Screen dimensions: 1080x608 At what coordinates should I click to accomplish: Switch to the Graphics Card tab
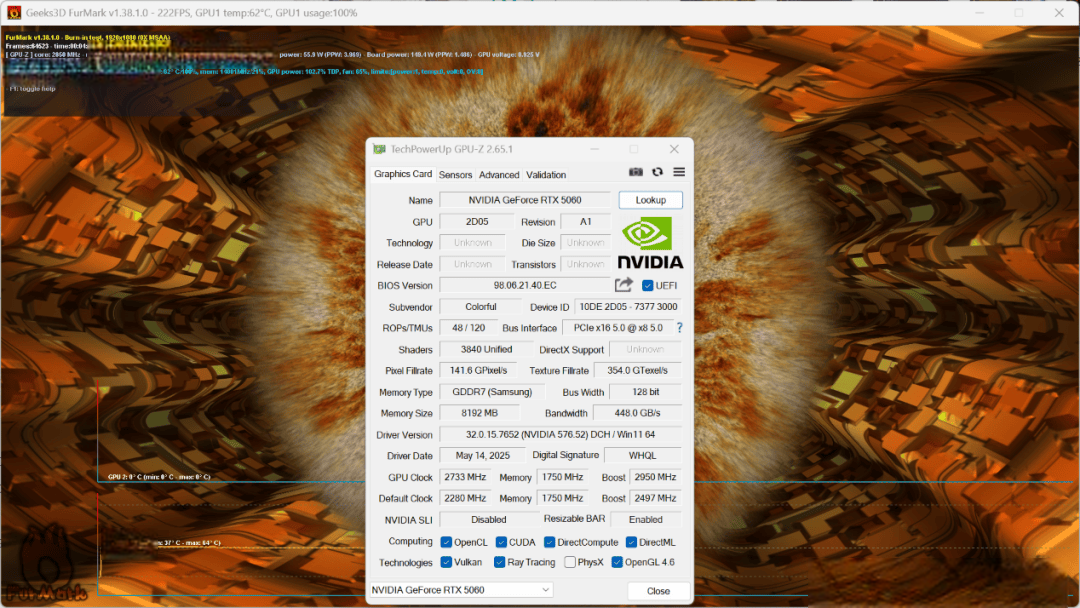(x=403, y=174)
